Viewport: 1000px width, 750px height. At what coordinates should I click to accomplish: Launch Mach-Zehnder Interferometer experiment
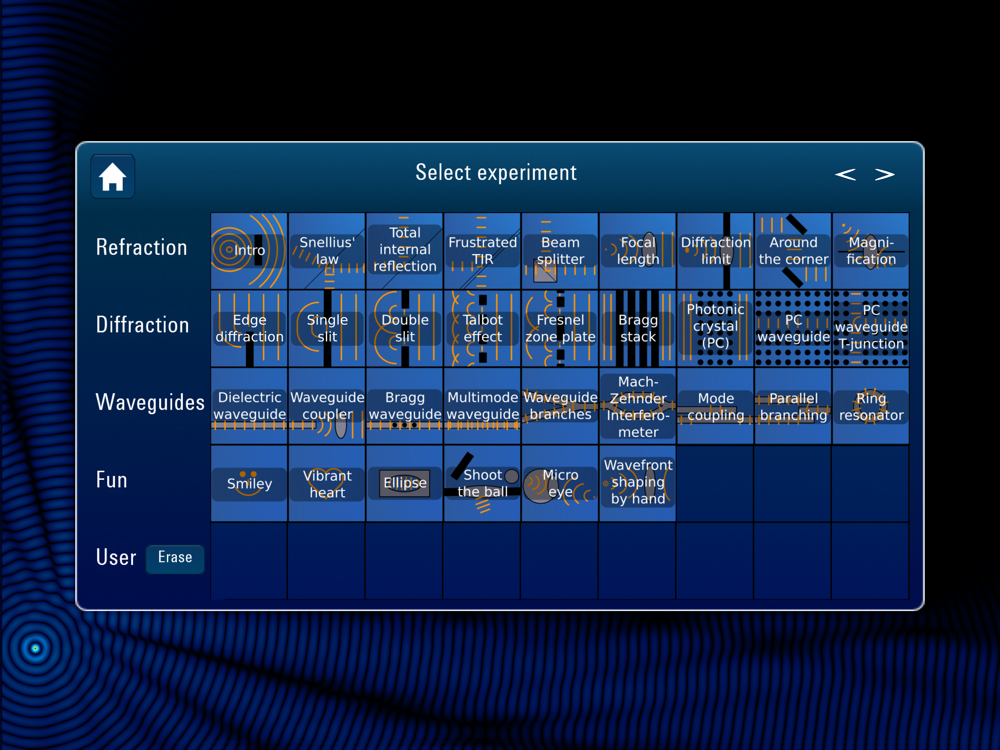coord(638,406)
